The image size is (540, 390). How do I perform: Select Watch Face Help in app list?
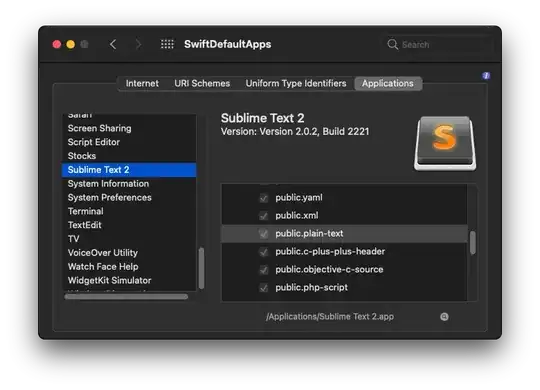click(129, 266)
